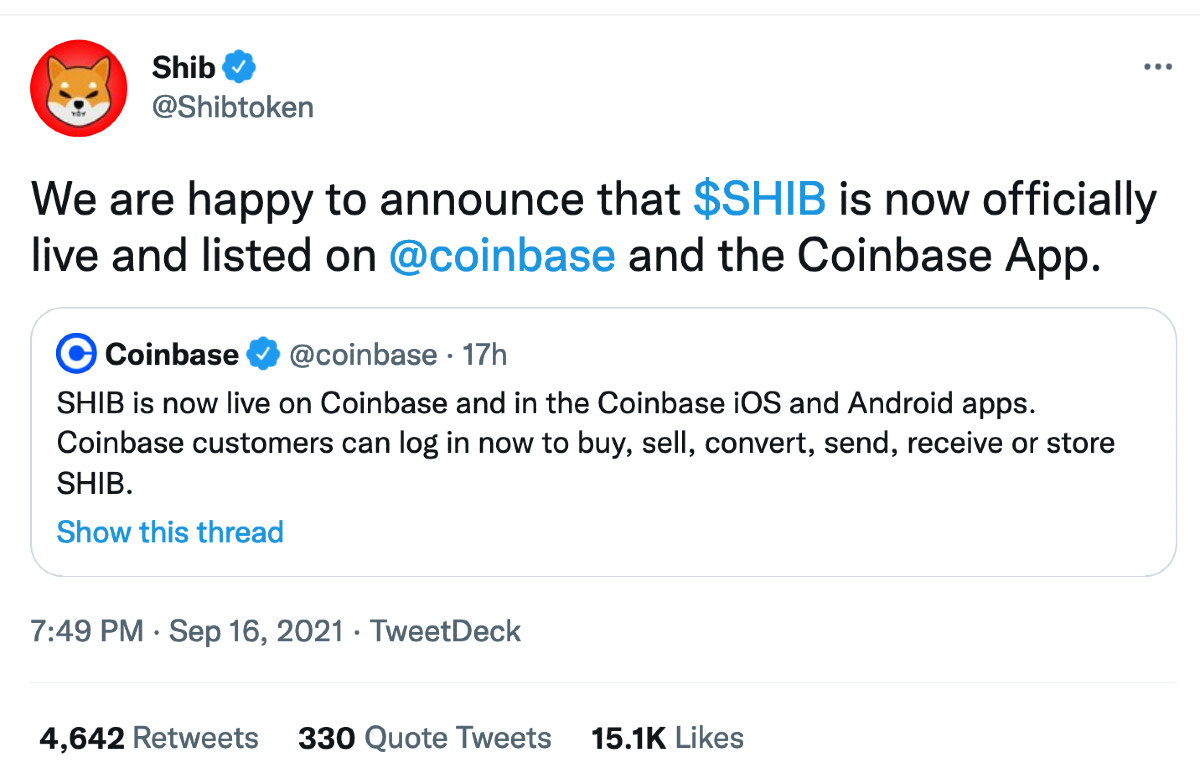The height and width of the screenshot is (773, 1200).
Task: Open the @coinbase mention in tweet text
Action: point(502,256)
